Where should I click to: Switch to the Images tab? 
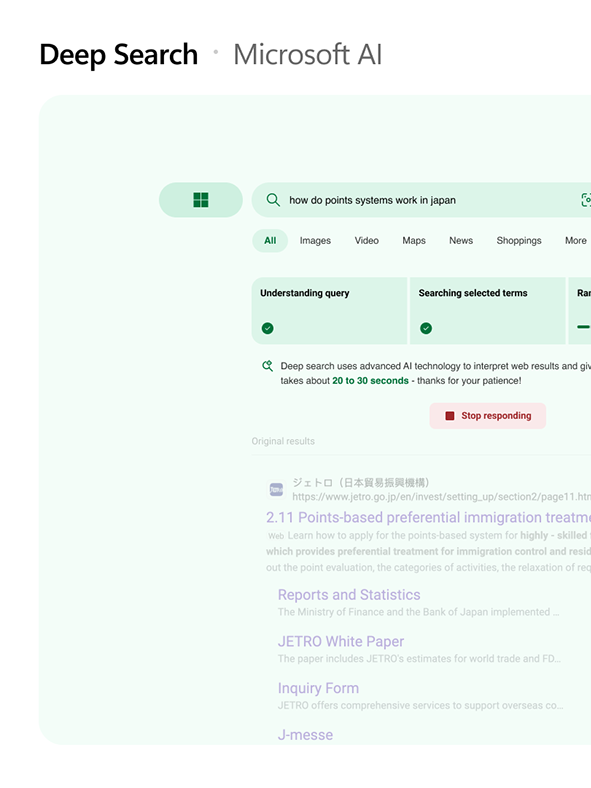point(315,241)
